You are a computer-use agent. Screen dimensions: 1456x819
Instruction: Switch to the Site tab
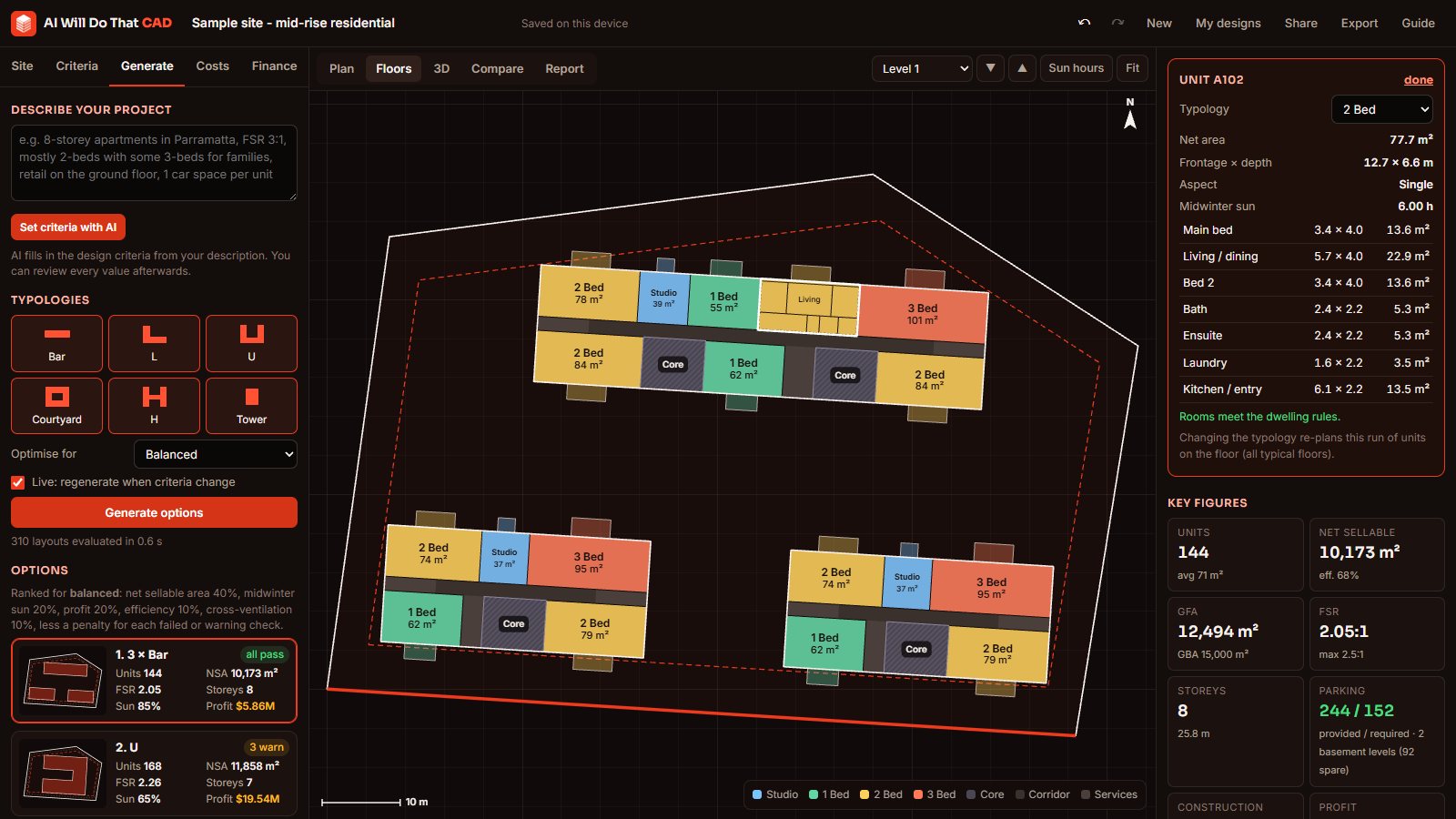(x=22, y=66)
